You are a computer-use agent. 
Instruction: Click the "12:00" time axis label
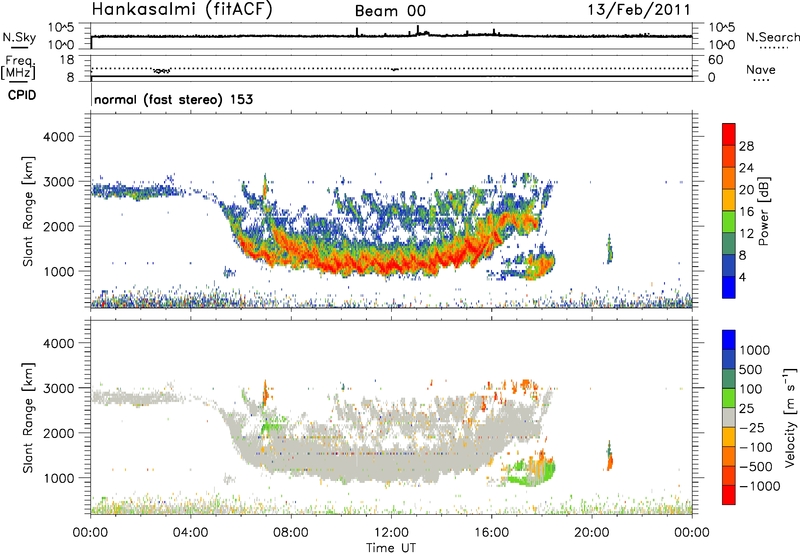pos(391,533)
